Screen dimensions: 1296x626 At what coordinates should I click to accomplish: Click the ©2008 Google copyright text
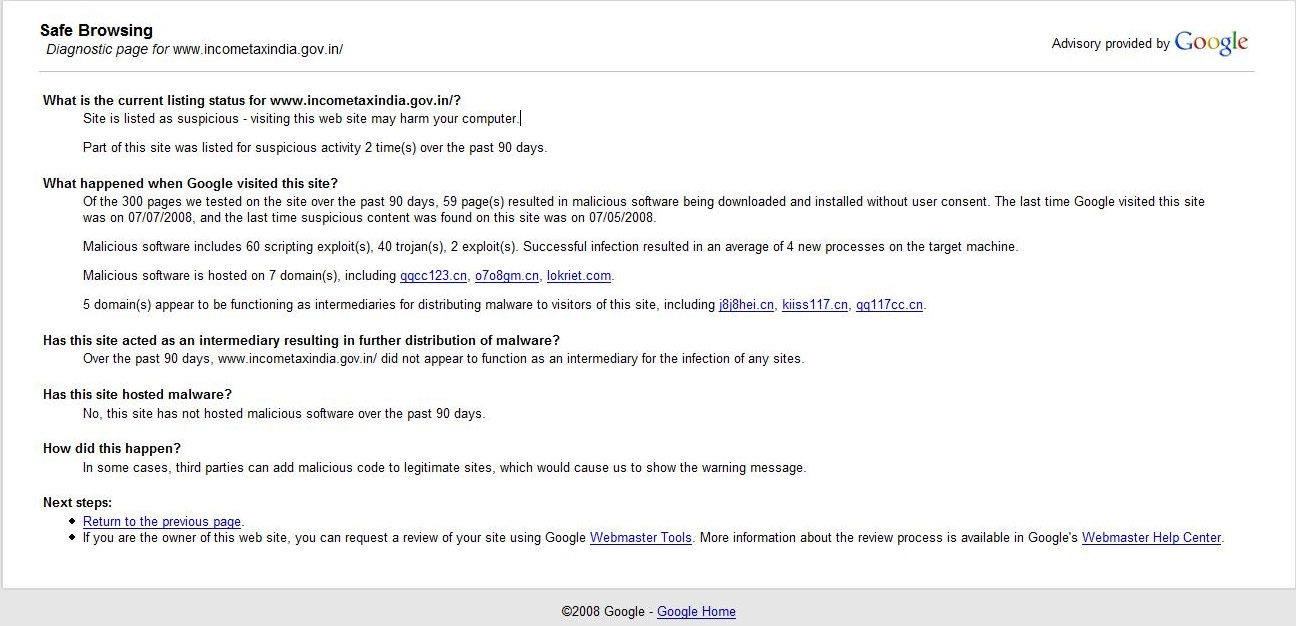603,612
